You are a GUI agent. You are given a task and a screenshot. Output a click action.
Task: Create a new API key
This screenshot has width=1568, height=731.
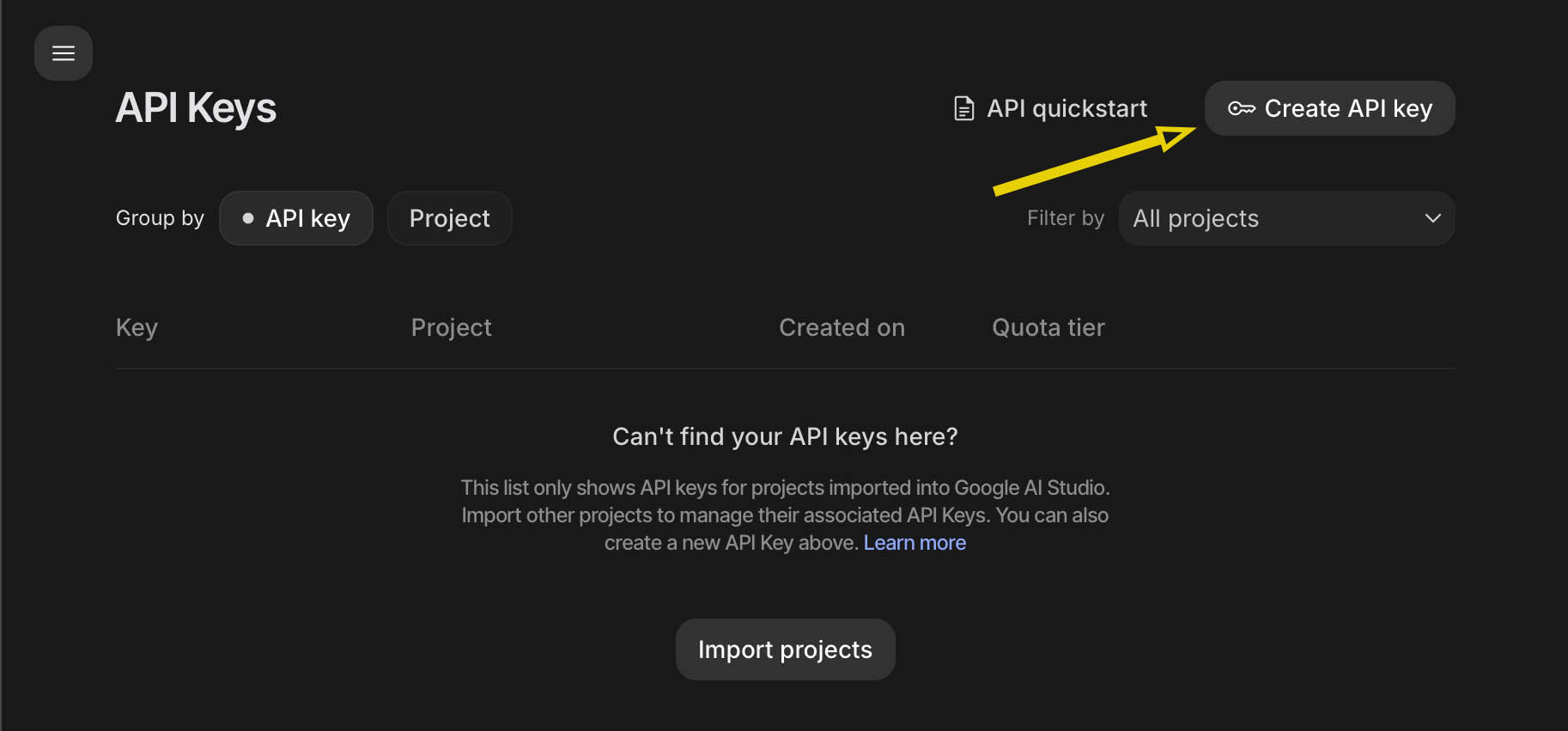1329,108
